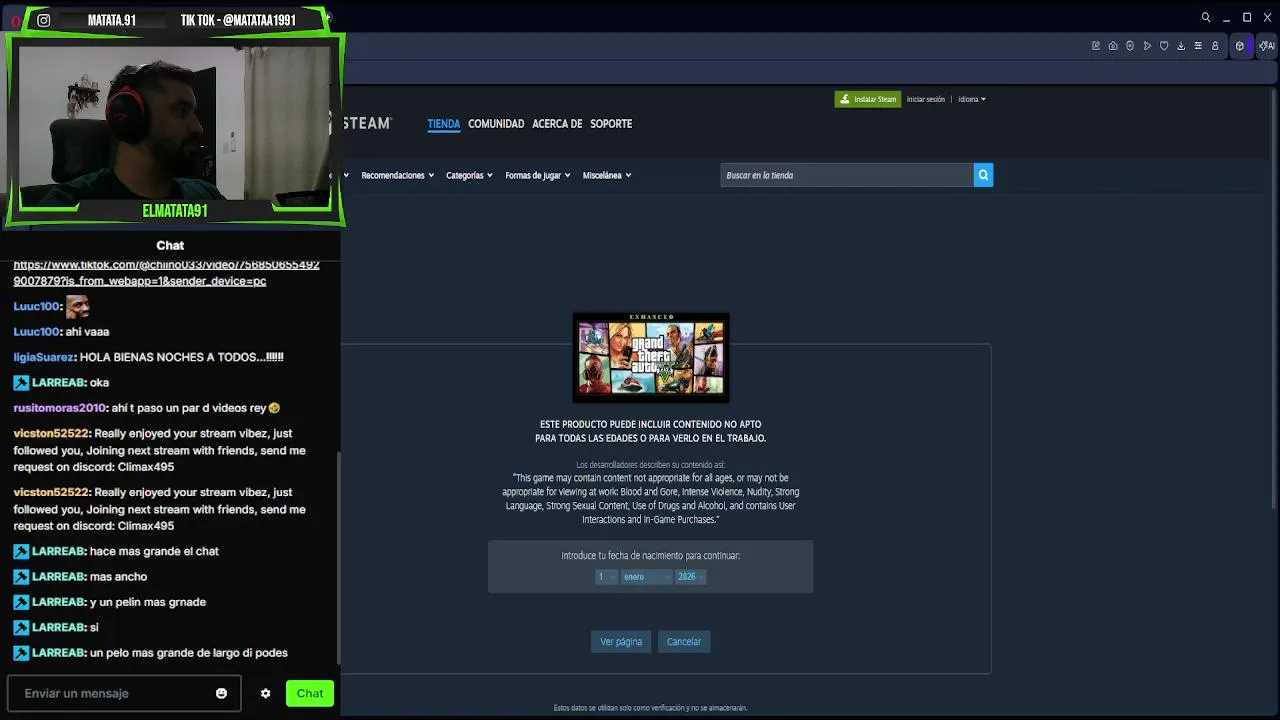Click the paper-plane send icon in toolbar
Viewport: 1280px width, 720px height.
pyautogui.click(x=1147, y=46)
